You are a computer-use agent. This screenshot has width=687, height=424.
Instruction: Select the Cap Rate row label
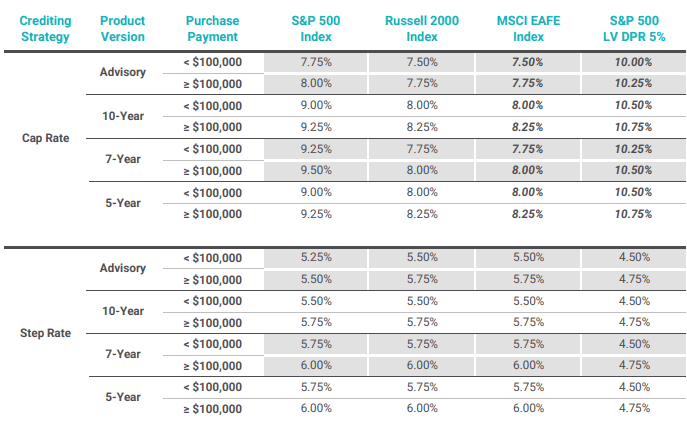(45, 138)
